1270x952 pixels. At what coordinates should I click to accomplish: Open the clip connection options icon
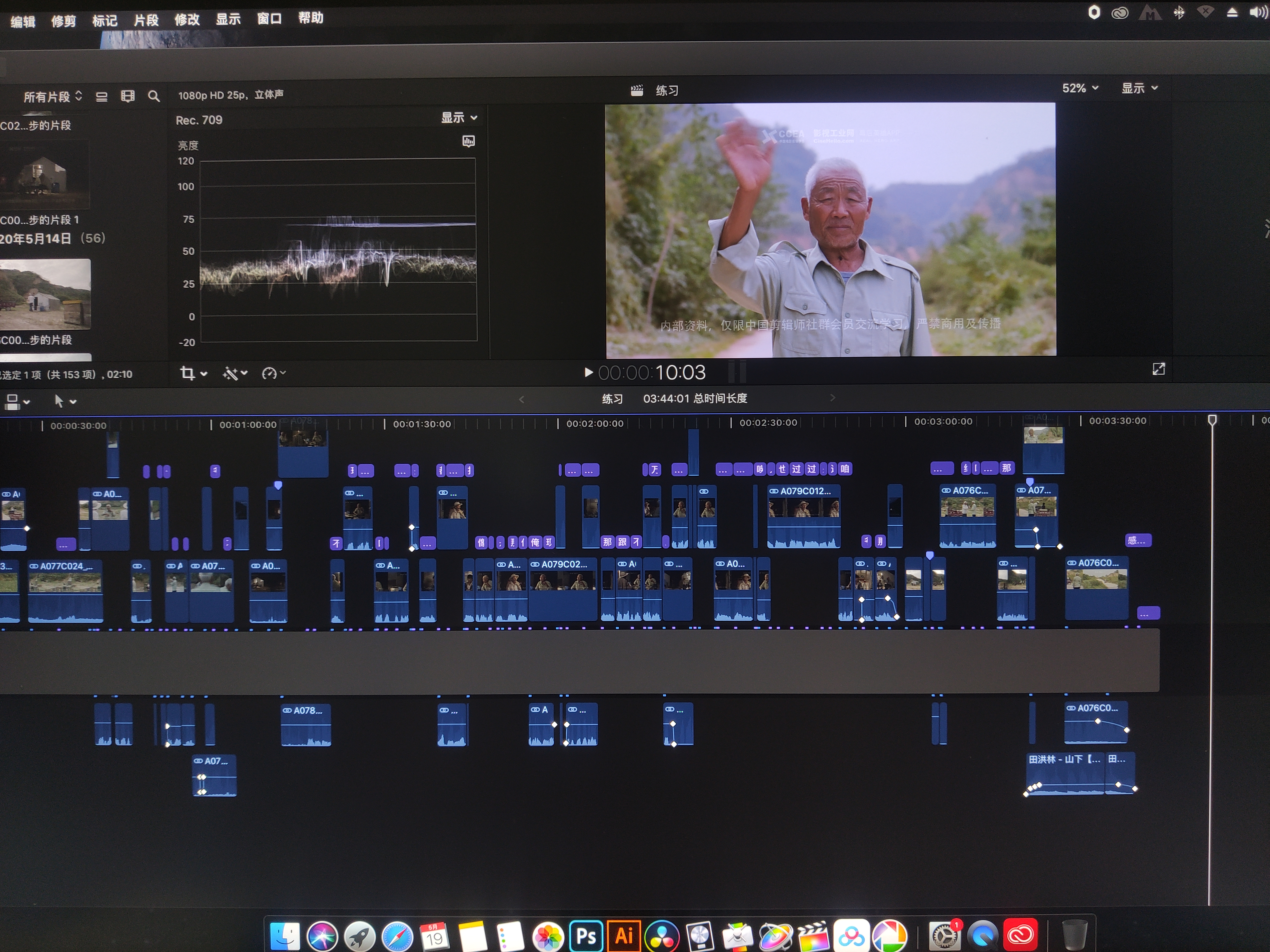pos(17,402)
